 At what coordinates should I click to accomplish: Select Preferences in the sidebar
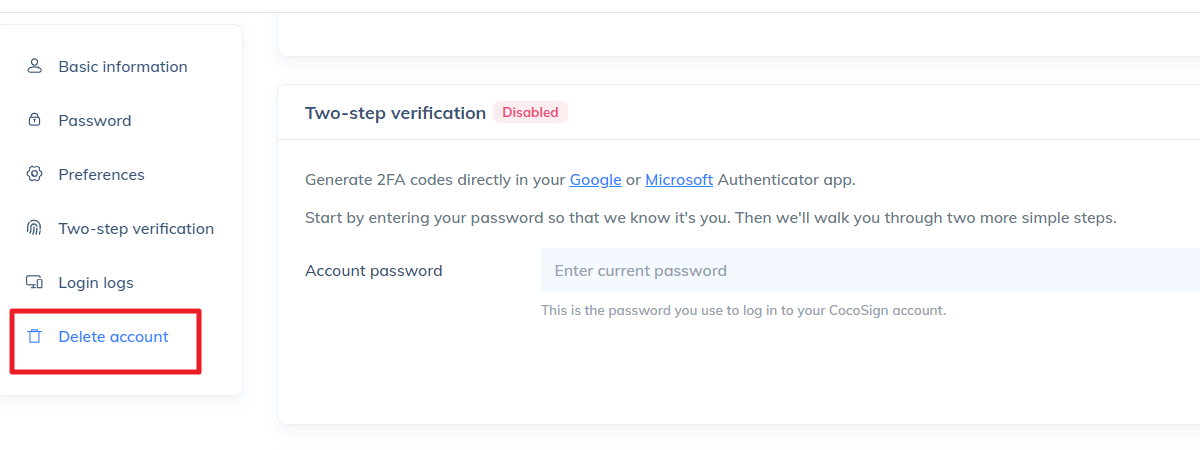pyautogui.click(x=101, y=174)
